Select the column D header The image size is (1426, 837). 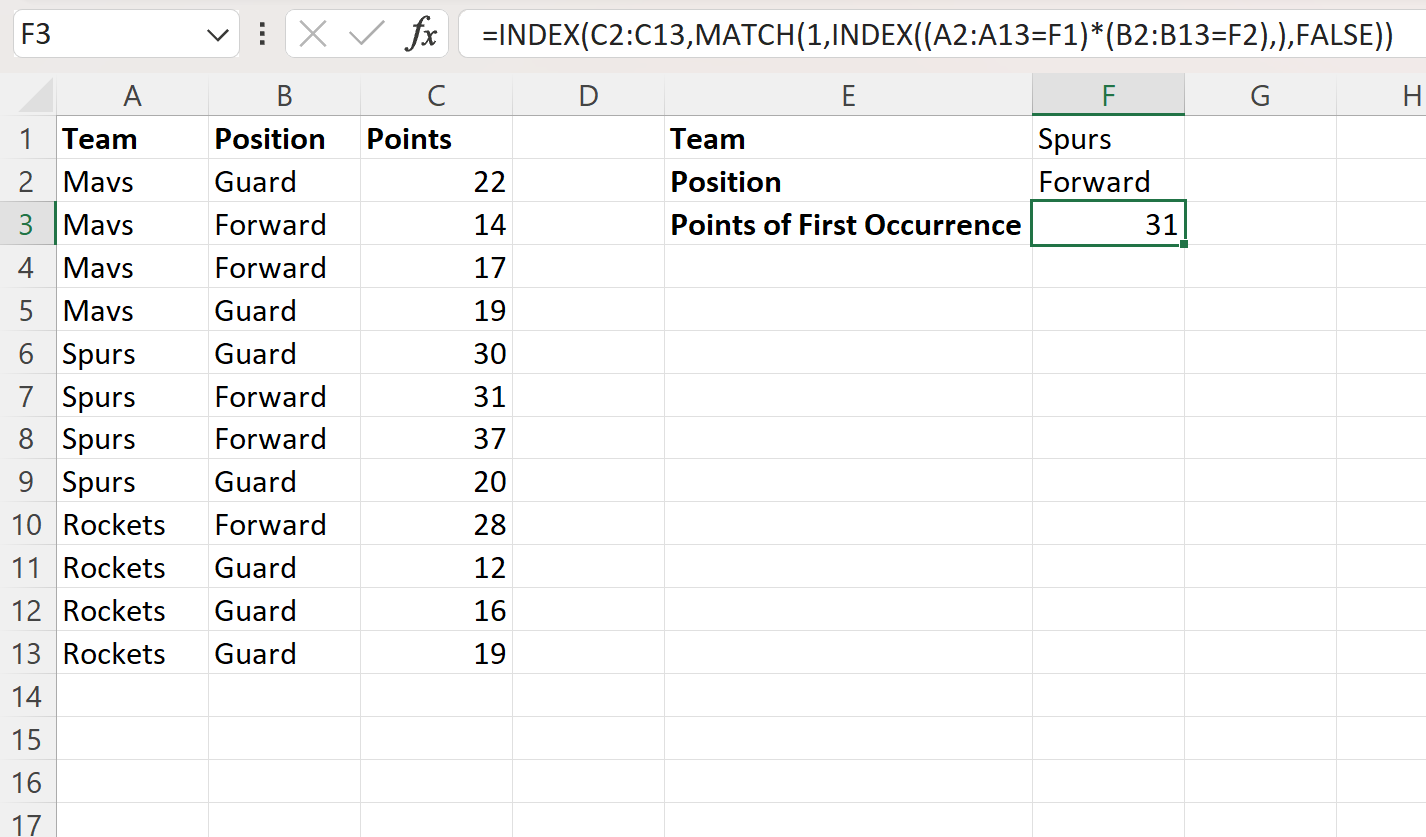[588, 96]
